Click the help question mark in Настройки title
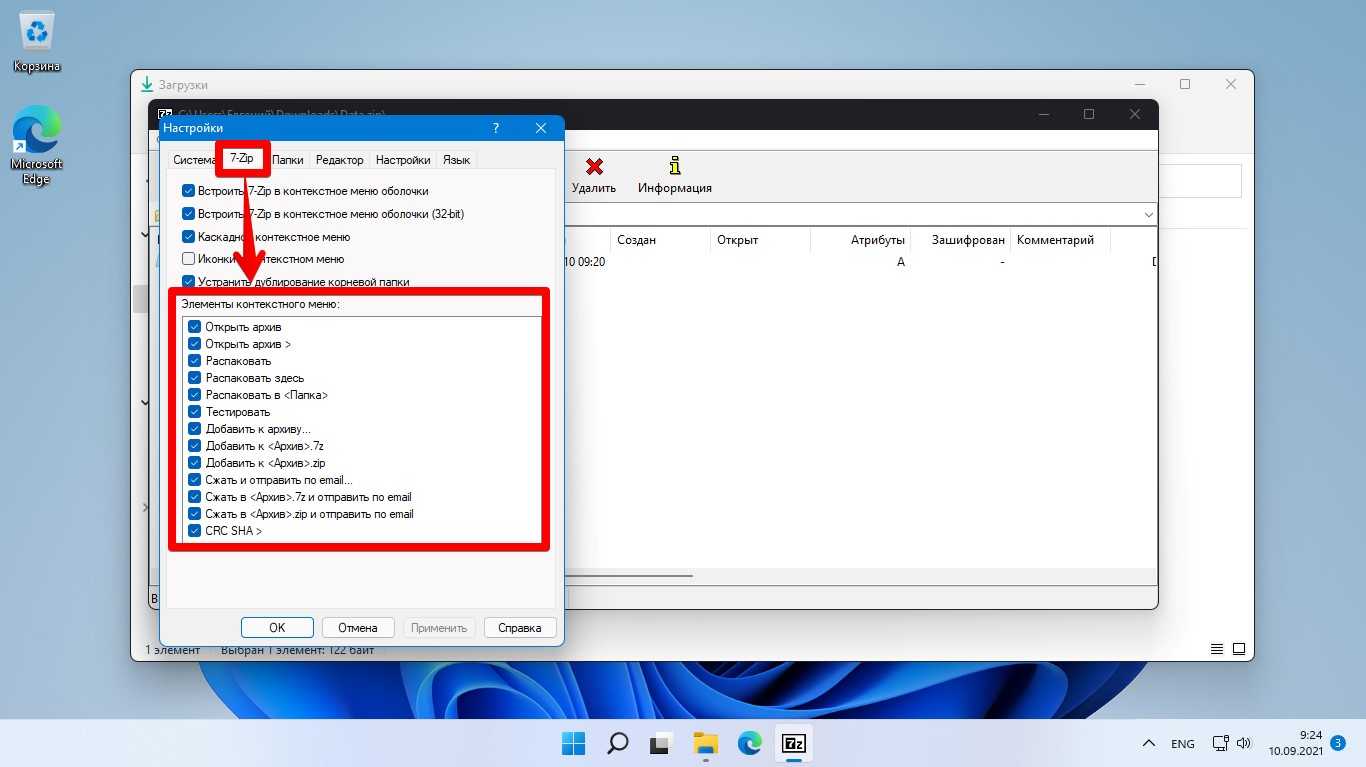This screenshot has height=767, width=1366. (x=497, y=128)
